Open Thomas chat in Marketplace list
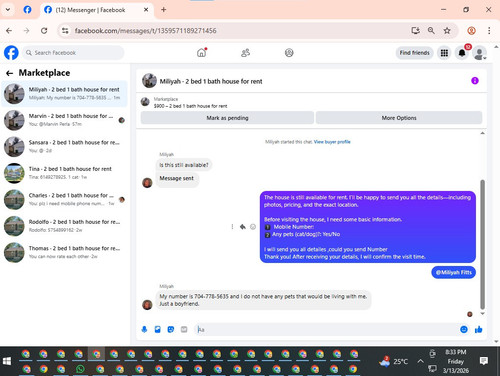Image resolution: width=500 pixels, height=376 pixels. pos(65,252)
